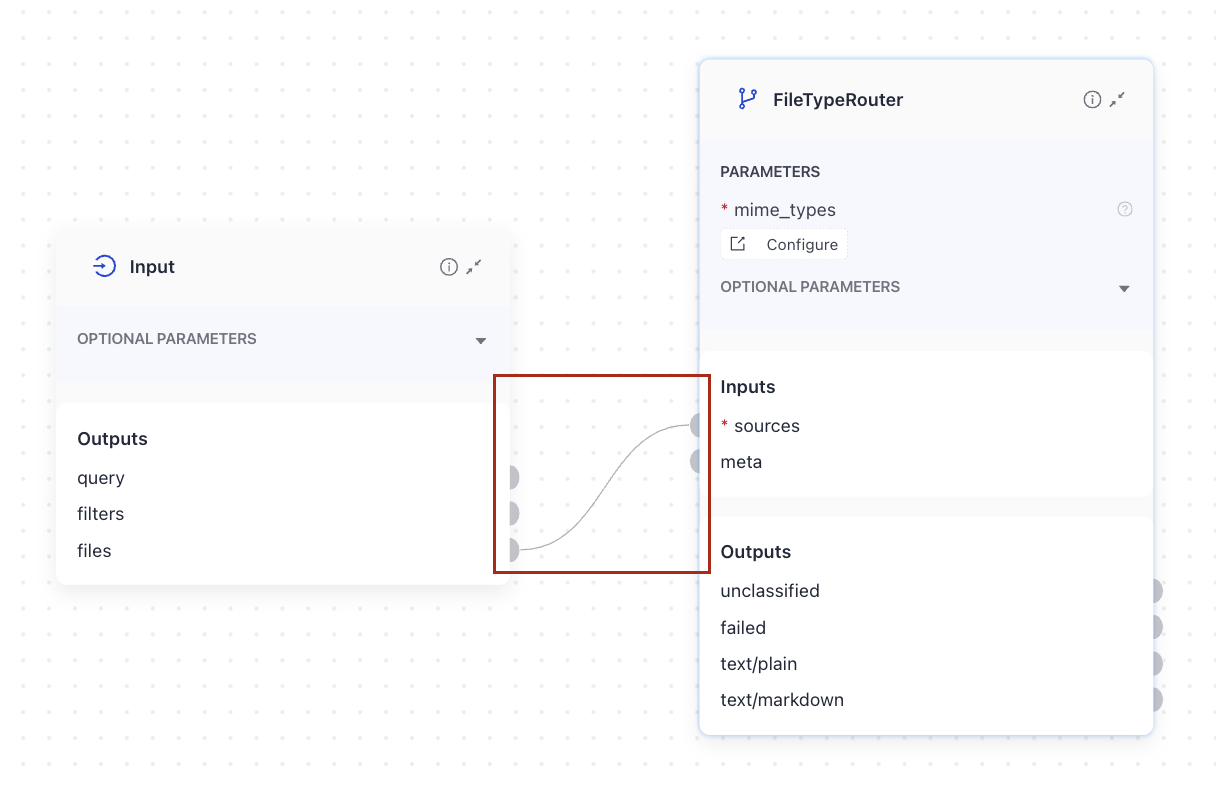The image size is (1216, 788).
Task: Click the text/markdown output connector port
Action: [x=1155, y=700]
